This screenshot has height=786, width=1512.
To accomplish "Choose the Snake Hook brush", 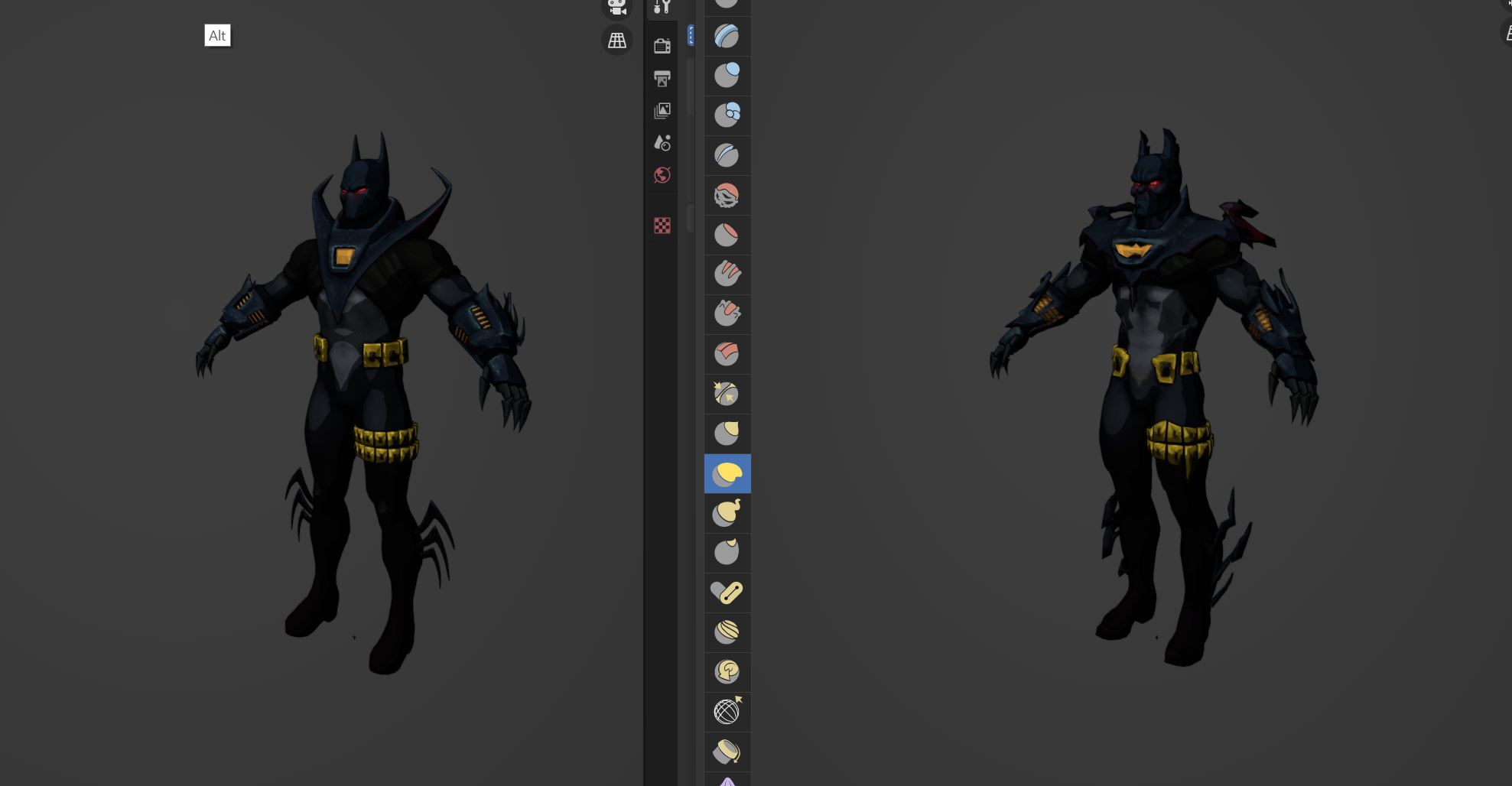I will pyautogui.click(x=727, y=513).
